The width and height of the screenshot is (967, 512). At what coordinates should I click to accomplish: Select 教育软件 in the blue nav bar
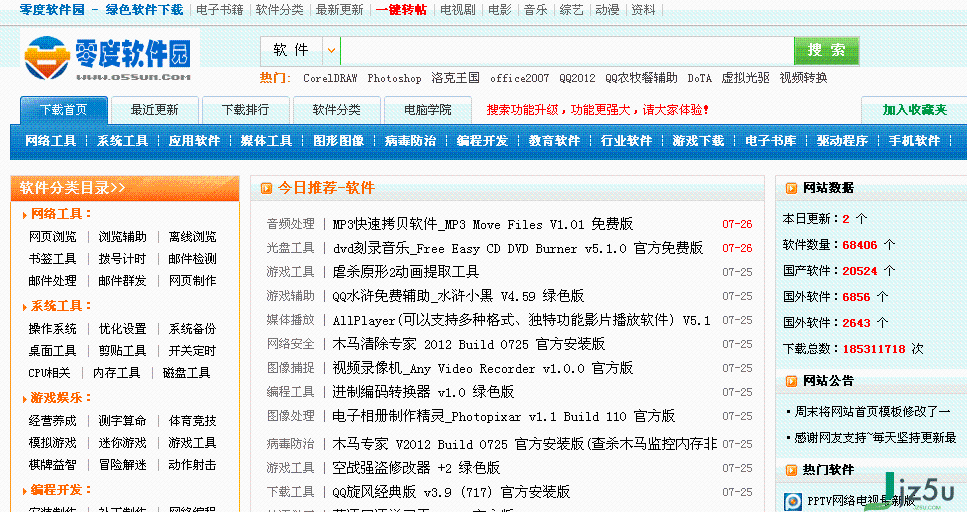(554, 141)
